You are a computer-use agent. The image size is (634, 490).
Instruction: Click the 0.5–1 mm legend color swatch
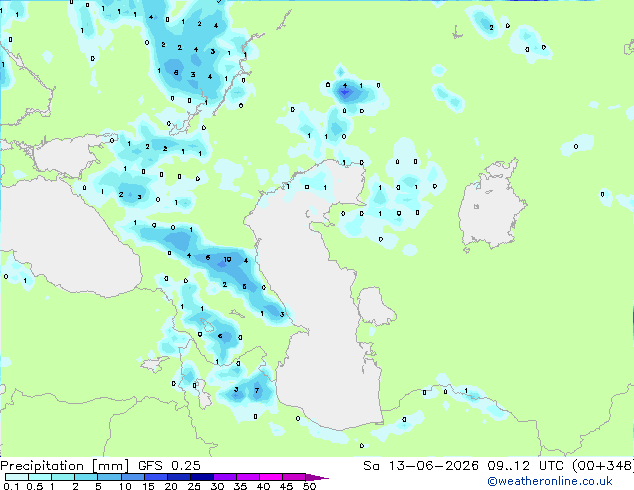click(40, 477)
